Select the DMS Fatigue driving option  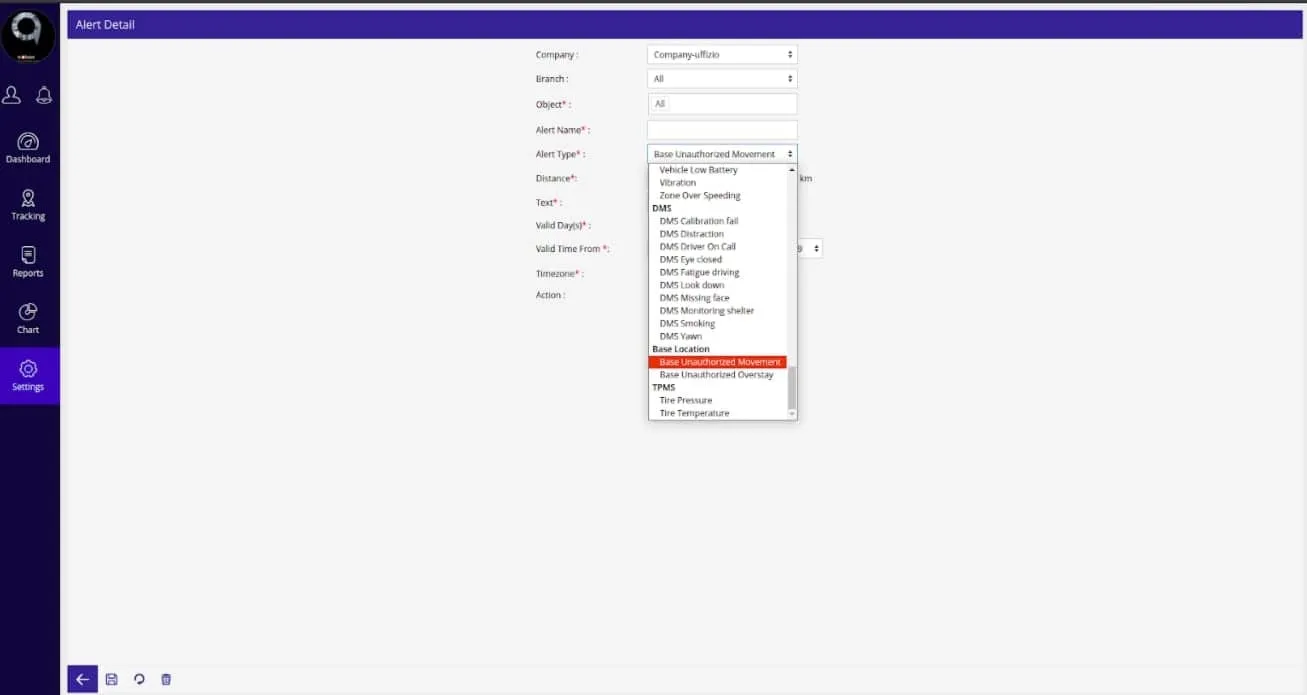pyautogui.click(x=699, y=272)
